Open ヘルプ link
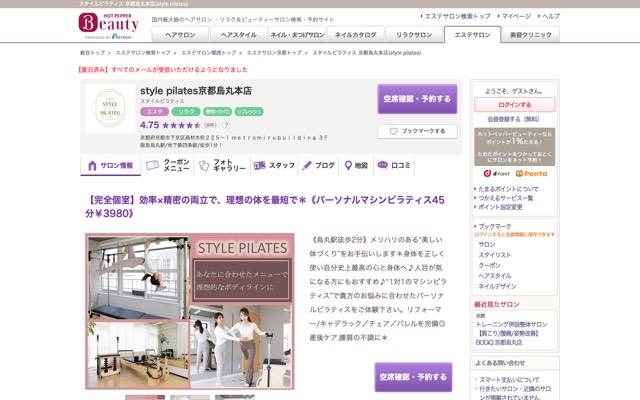 click(551, 16)
